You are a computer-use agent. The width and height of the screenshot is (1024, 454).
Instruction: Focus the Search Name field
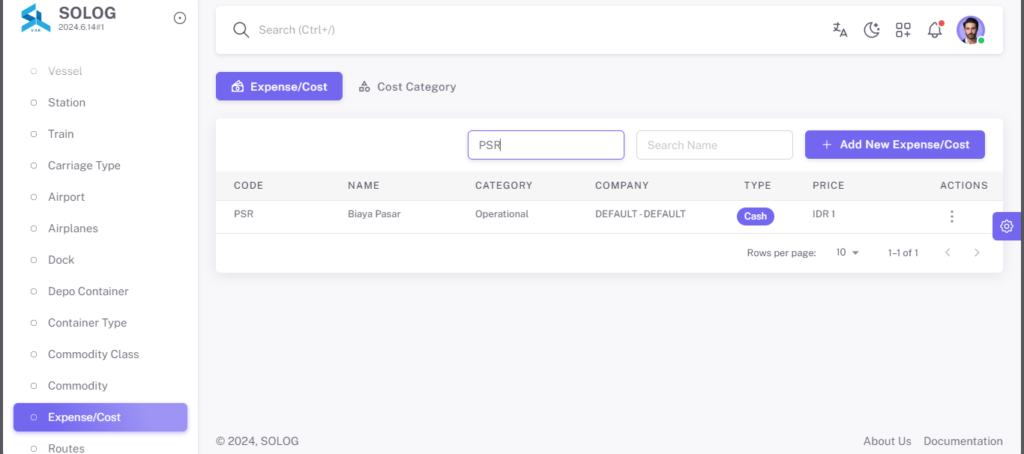714,145
